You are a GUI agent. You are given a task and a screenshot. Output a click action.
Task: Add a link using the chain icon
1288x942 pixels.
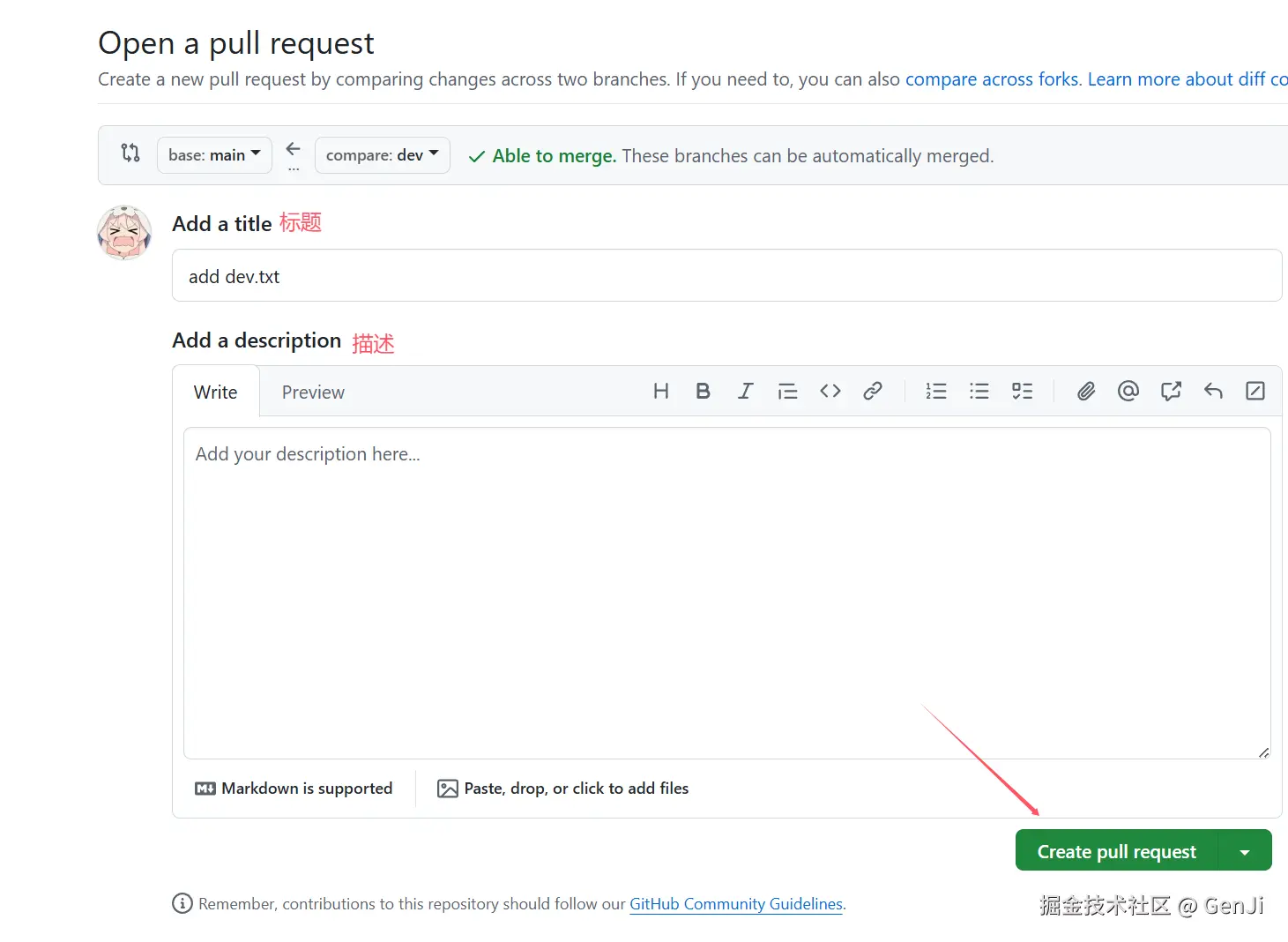[872, 392]
